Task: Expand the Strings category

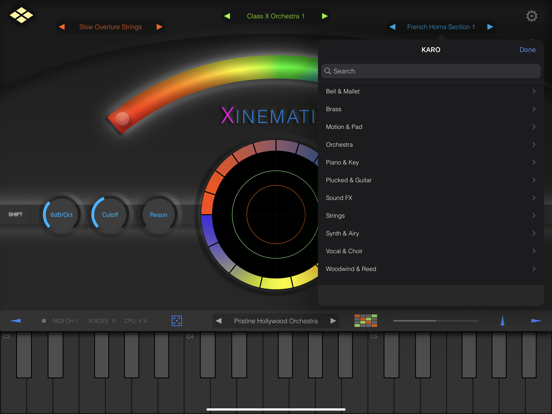Action: point(431,215)
